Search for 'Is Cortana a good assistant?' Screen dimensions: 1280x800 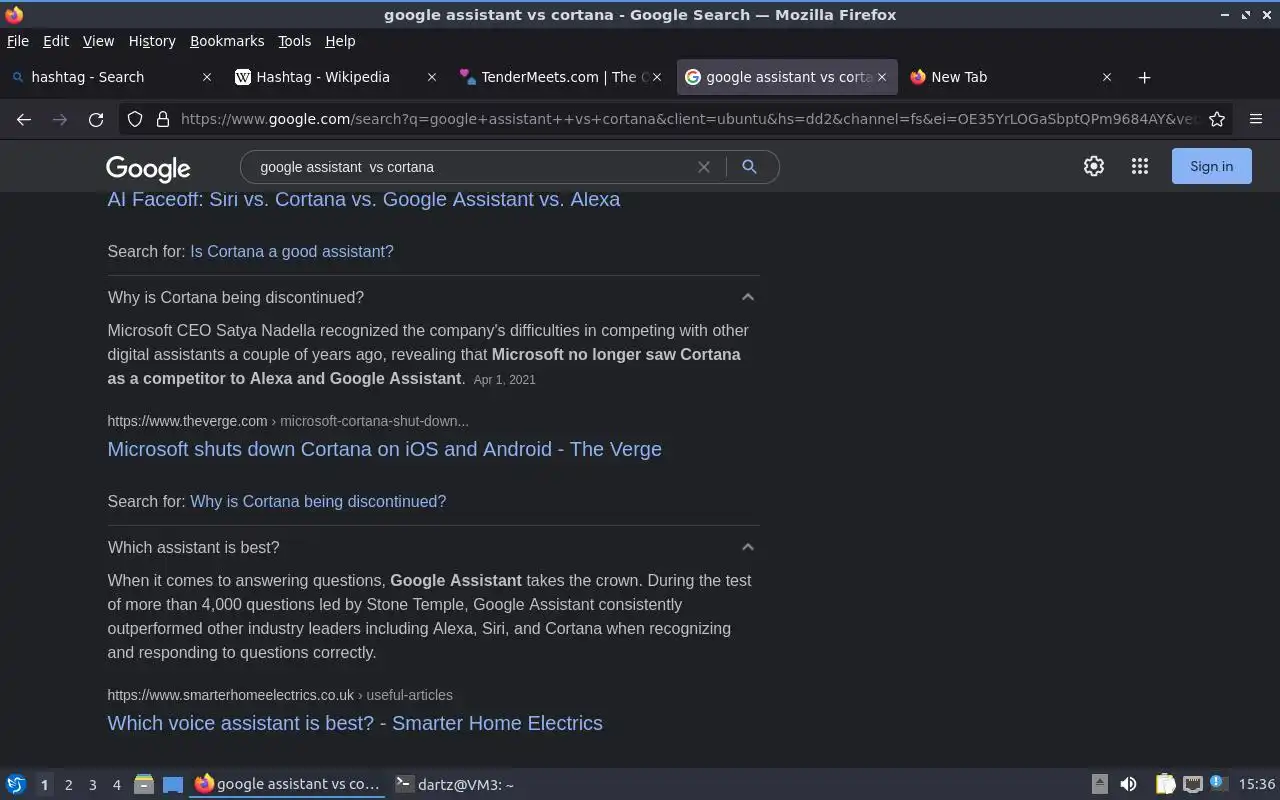pos(292,251)
